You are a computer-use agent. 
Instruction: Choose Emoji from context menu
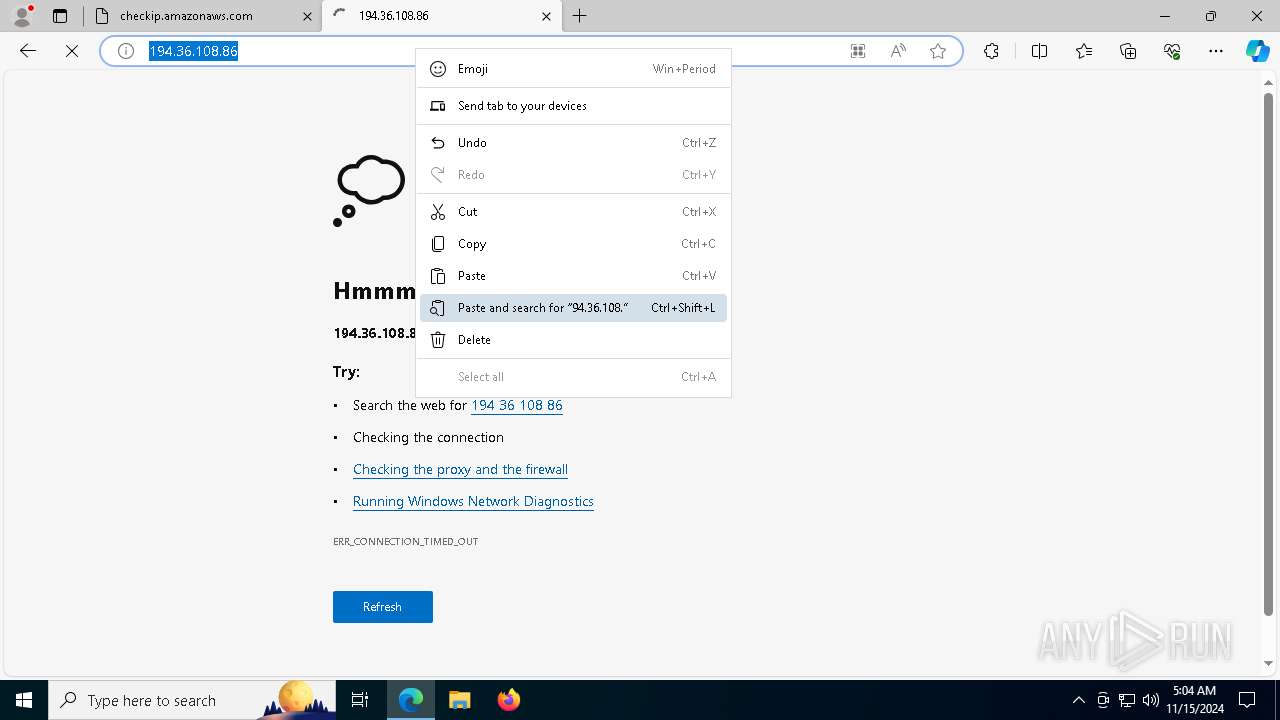click(x=573, y=69)
